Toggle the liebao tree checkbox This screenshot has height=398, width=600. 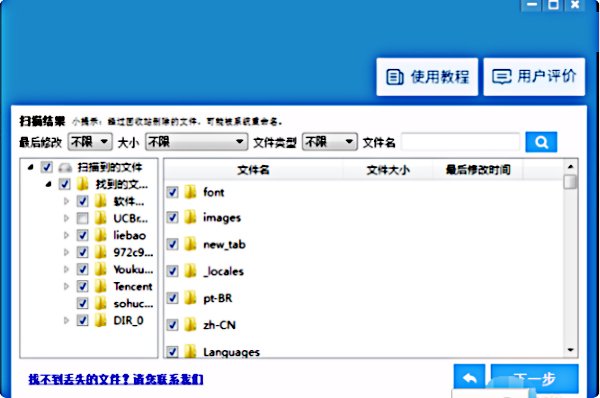[x=82, y=235]
